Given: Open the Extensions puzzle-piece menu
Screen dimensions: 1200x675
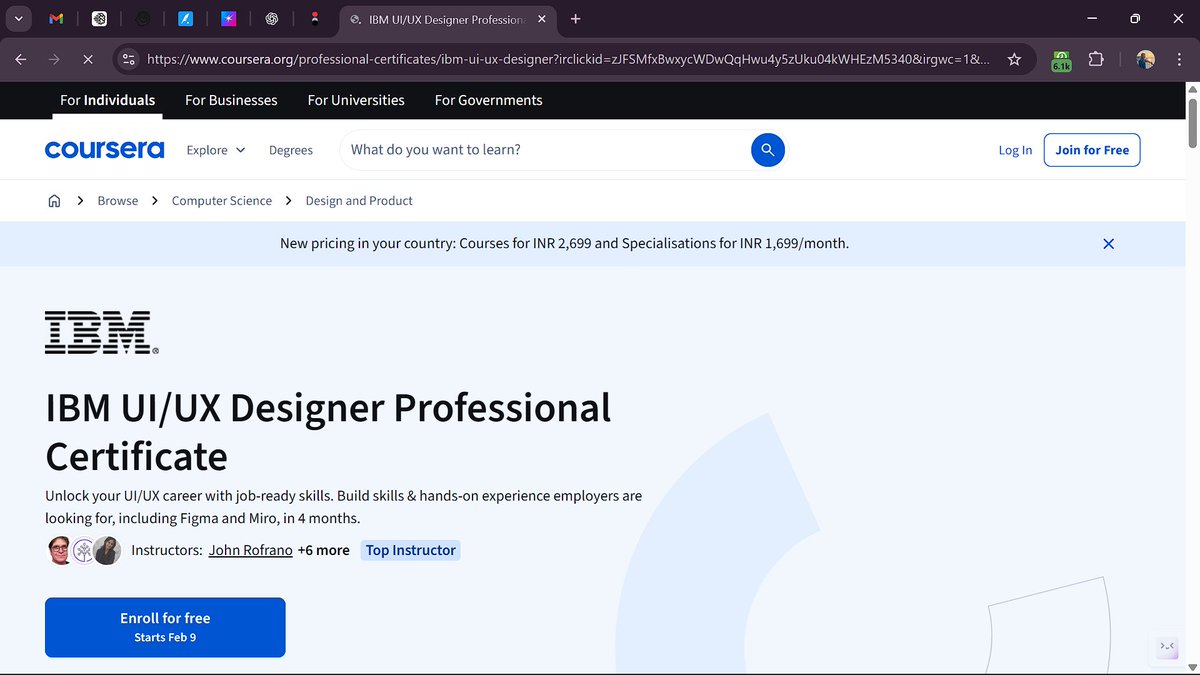Looking at the screenshot, I should tap(1096, 60).
